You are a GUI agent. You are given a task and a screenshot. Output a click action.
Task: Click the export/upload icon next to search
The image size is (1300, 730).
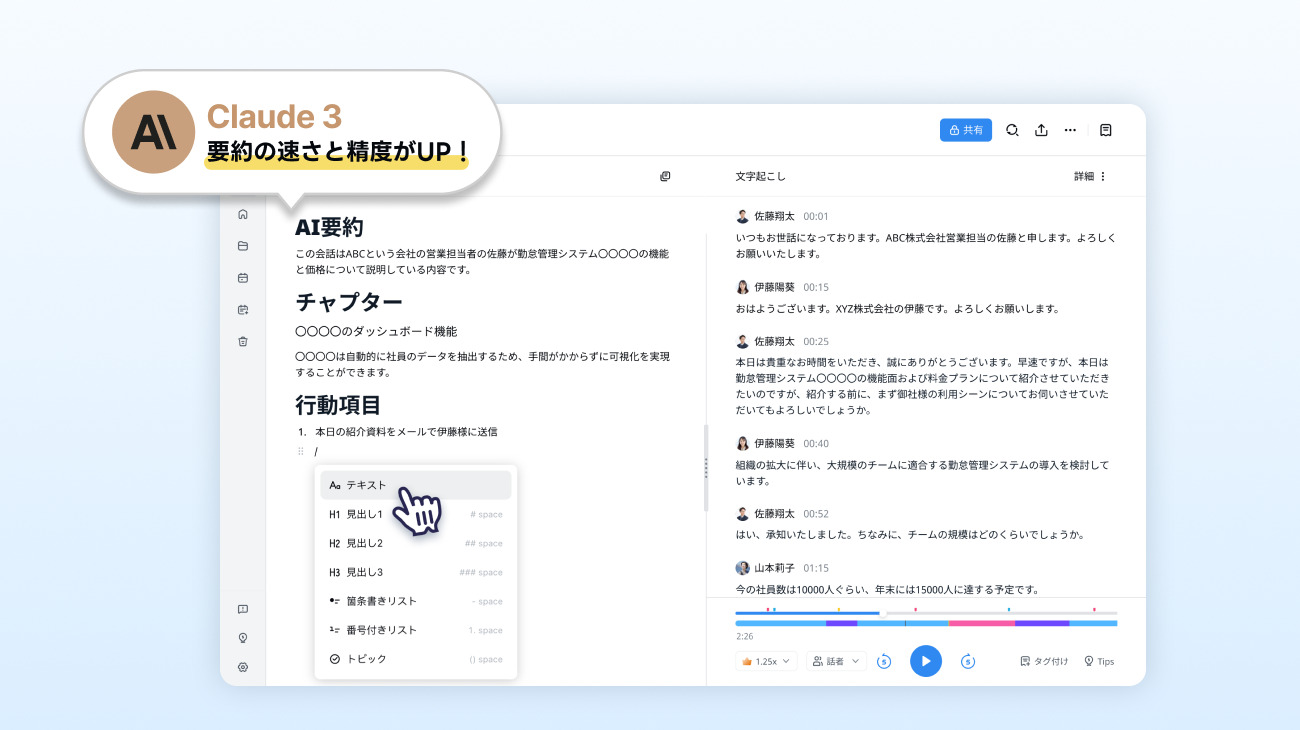[x=1041, y=130]
